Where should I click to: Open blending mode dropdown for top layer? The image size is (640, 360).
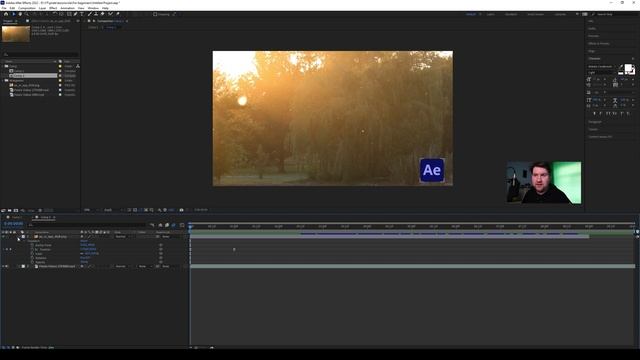122,236
